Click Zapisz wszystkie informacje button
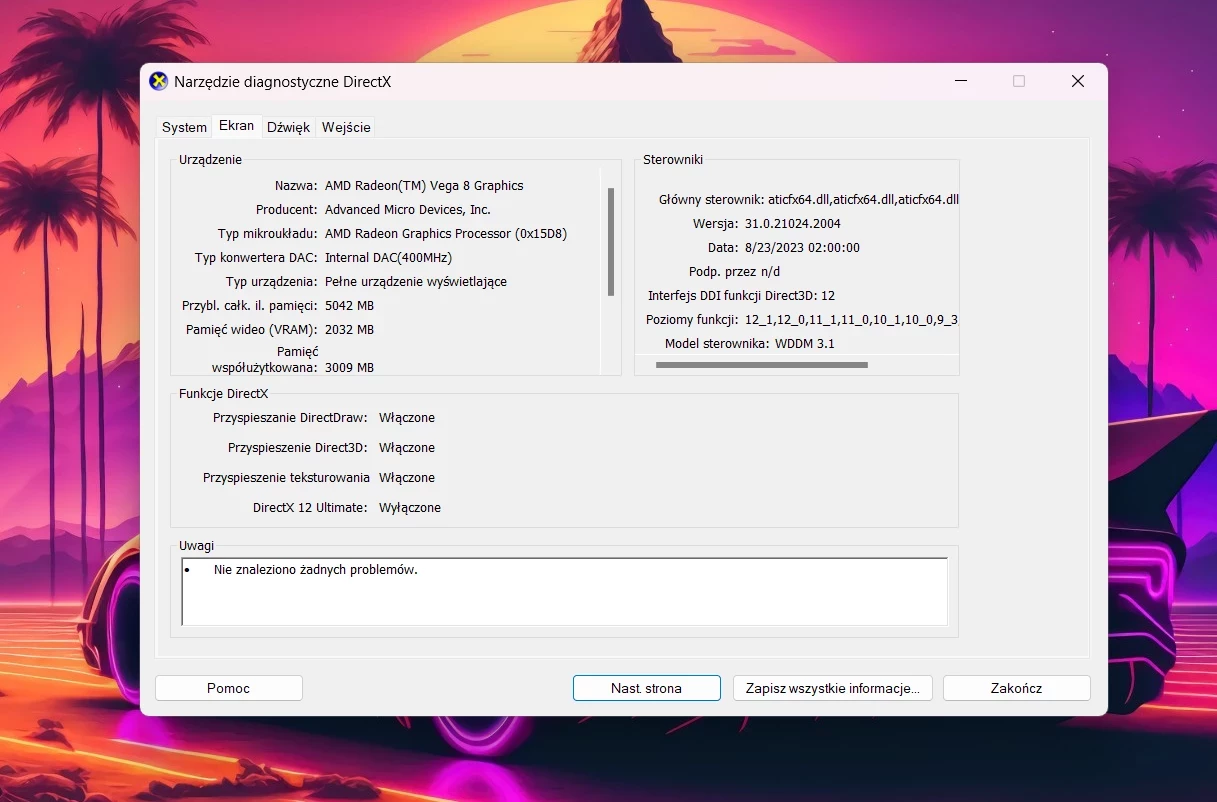This screenshot has width=1217, height=802. (x=833, y=688)
